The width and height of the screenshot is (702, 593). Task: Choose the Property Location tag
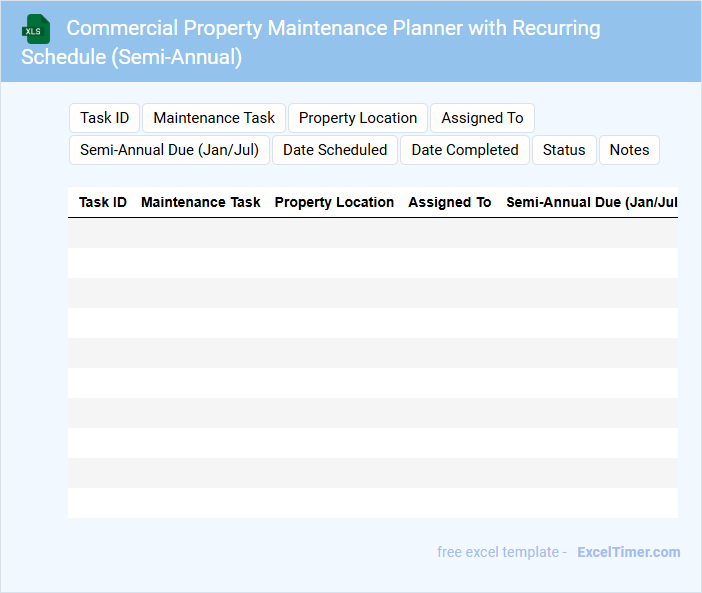358,118
